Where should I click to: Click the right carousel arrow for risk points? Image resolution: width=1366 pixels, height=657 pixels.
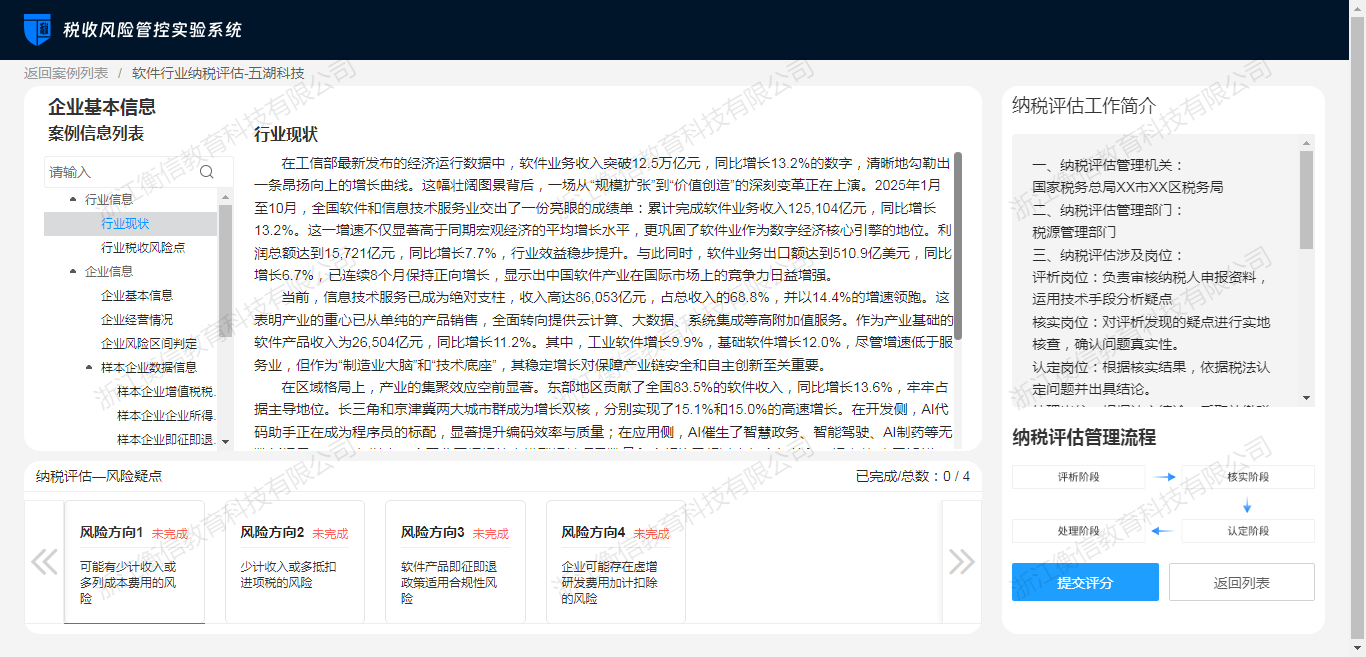[x=961, y=561]
